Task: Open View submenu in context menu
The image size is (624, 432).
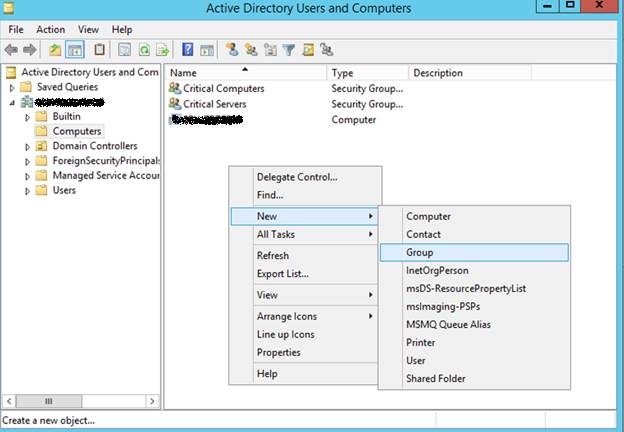Action: (x=304, y=295)
